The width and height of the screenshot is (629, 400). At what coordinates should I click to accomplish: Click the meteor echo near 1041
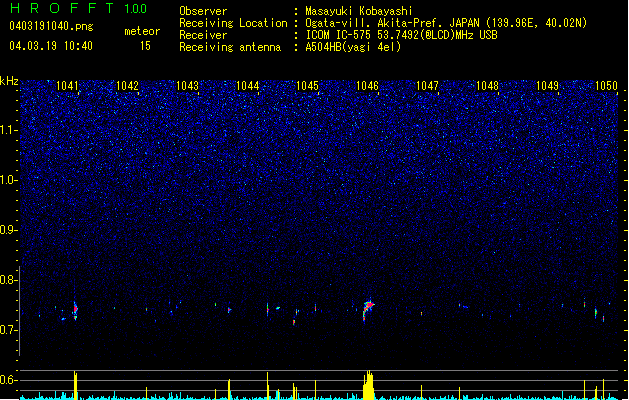pyautogui.click(x=75, y=311)
